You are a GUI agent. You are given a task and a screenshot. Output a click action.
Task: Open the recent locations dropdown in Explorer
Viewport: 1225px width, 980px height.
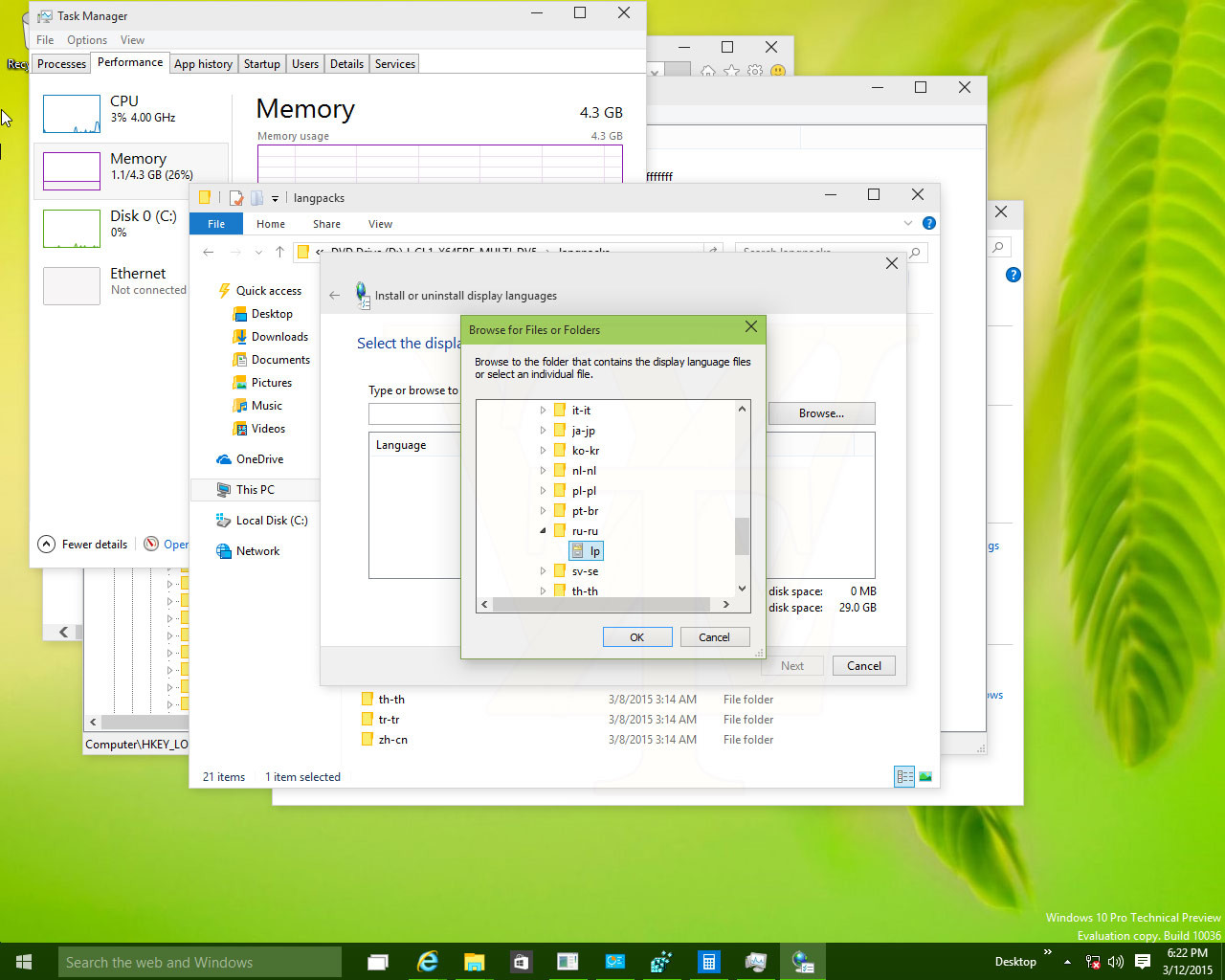(x=258, y=253)
